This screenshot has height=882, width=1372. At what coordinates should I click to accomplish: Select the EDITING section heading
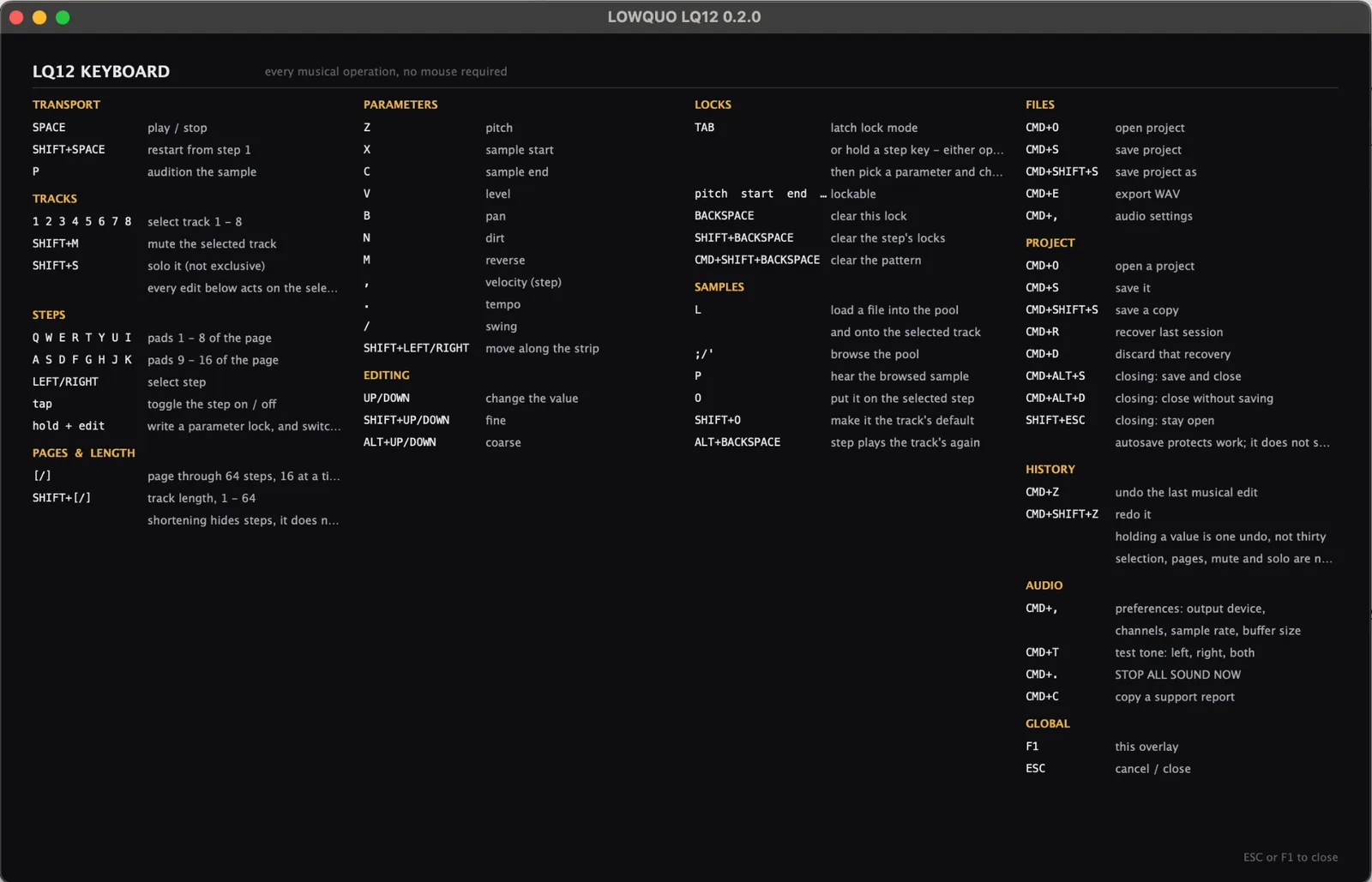387,375
